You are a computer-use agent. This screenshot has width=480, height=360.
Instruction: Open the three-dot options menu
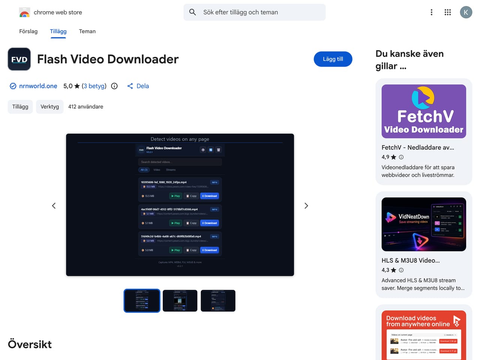(431, 12)
